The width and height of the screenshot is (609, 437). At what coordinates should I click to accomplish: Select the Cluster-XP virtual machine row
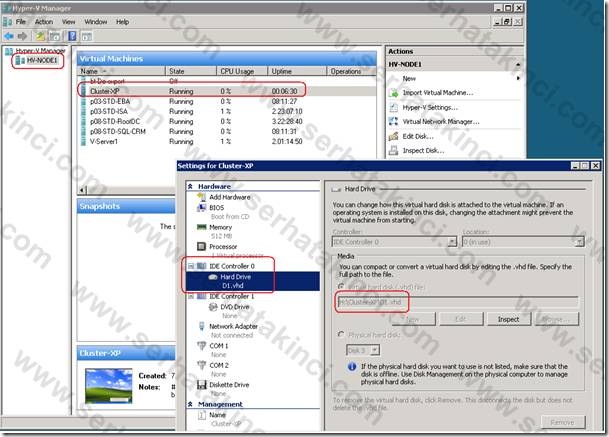tap(227, 91)
